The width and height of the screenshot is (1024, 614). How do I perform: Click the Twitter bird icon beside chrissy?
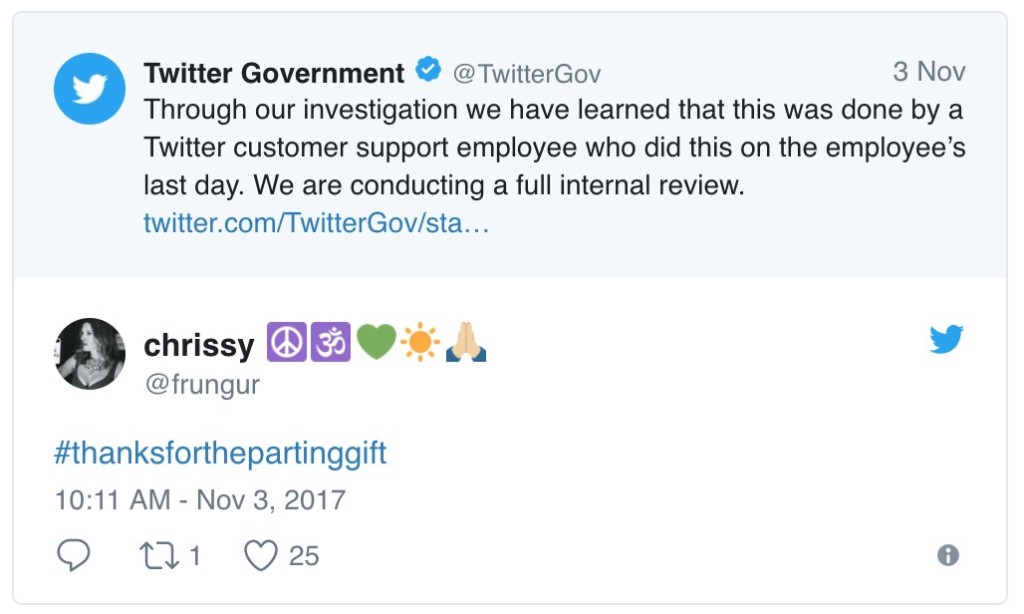[946, 340]
